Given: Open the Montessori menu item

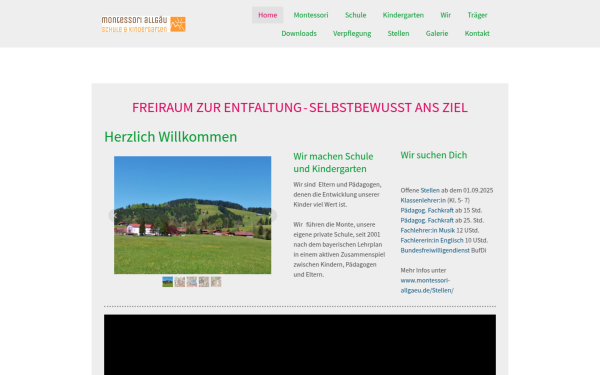Looking at the screenshot, I should pos(311,15).
